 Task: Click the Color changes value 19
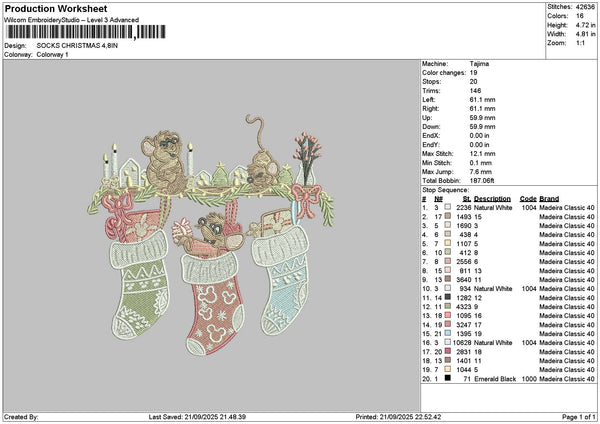(473, 73)
